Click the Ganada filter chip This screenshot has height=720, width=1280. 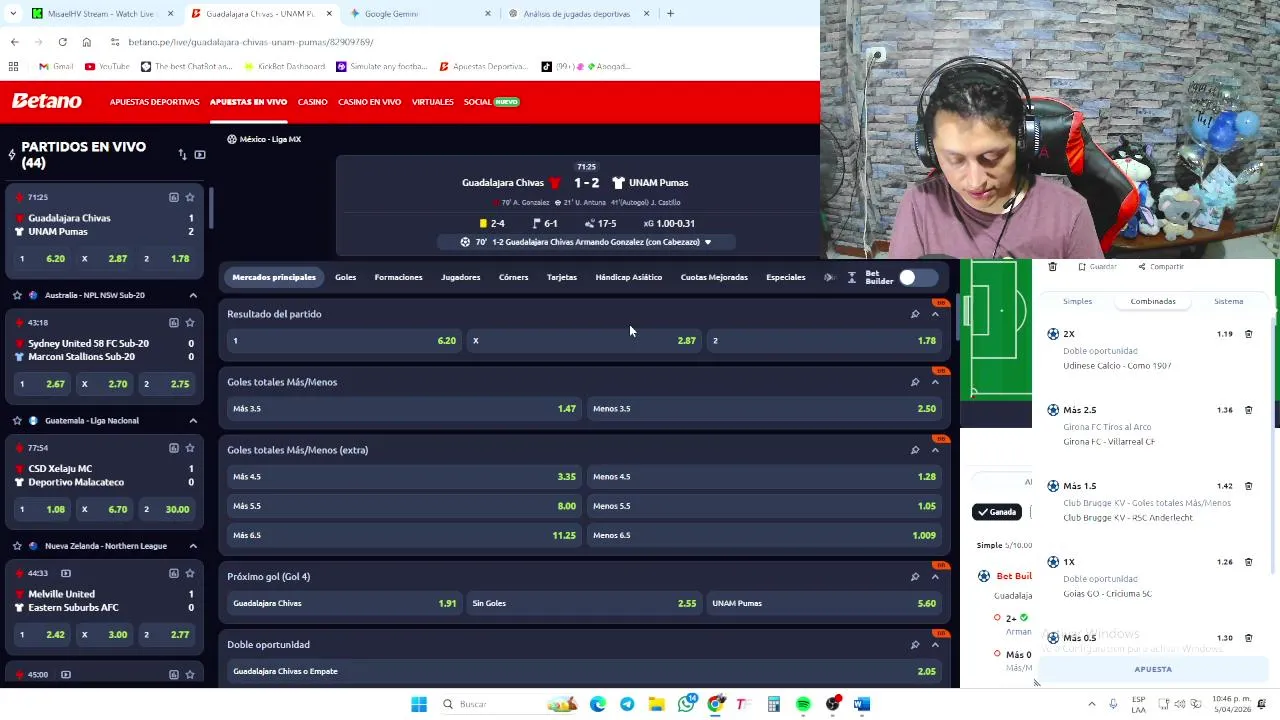point(996,512)
